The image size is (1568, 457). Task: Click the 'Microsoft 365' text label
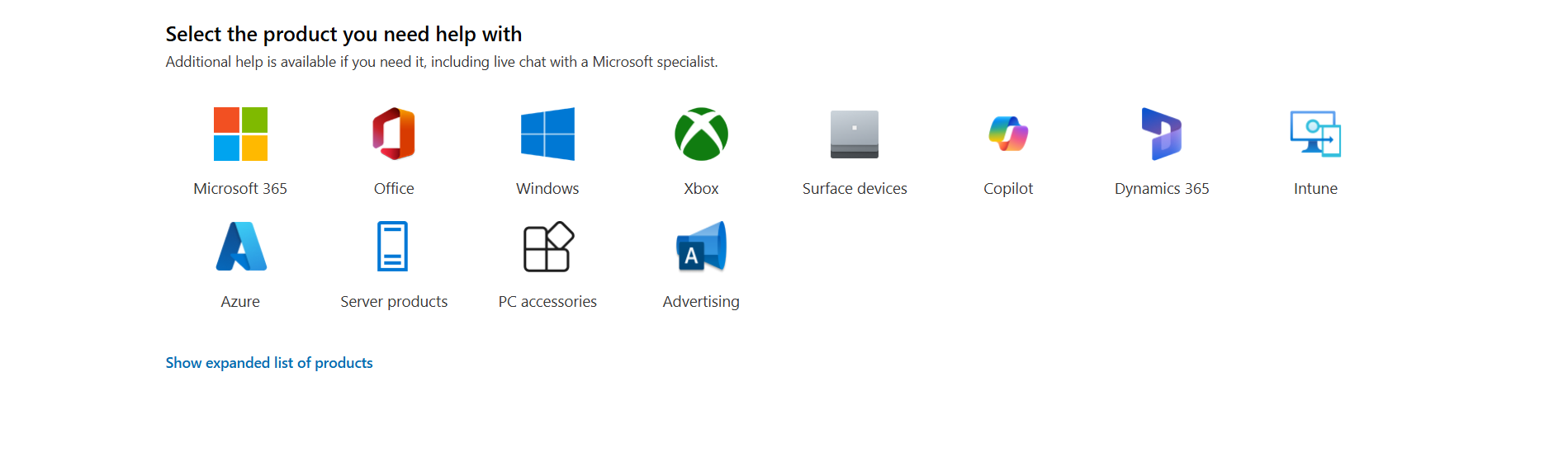tap(240, 189)
